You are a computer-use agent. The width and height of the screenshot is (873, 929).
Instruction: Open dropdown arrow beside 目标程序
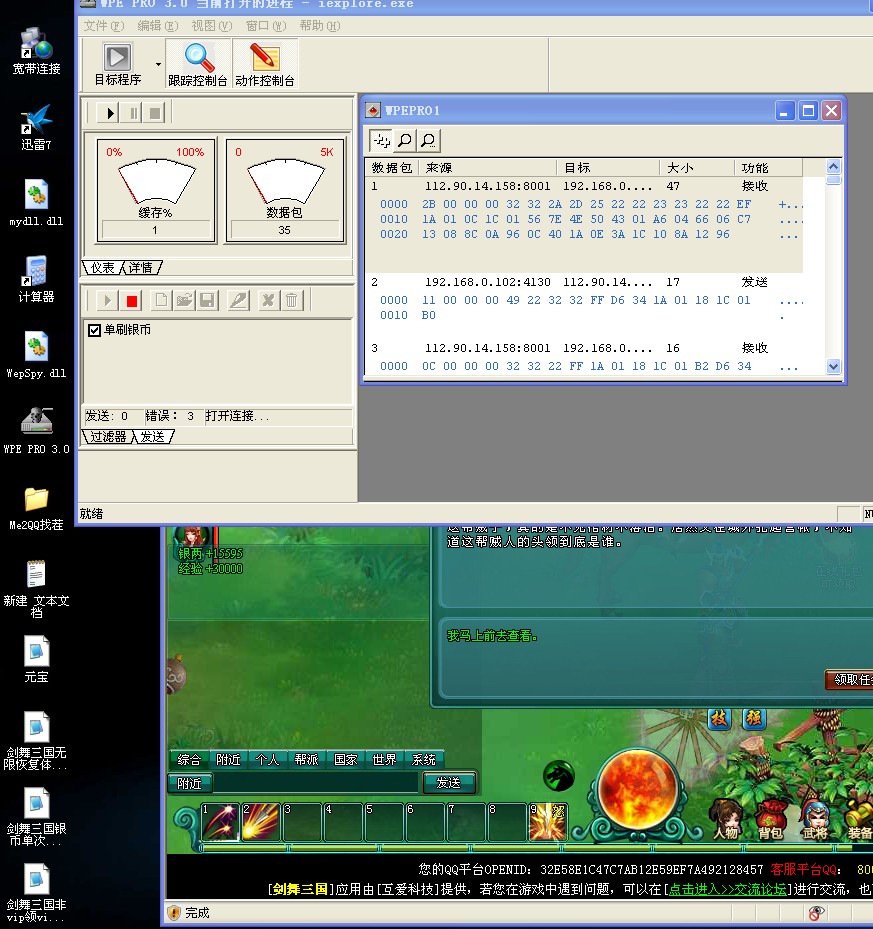coord(158,64)
